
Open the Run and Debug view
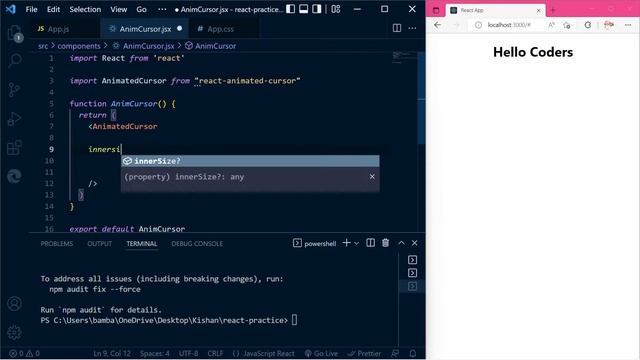click(x=14, y=119)
